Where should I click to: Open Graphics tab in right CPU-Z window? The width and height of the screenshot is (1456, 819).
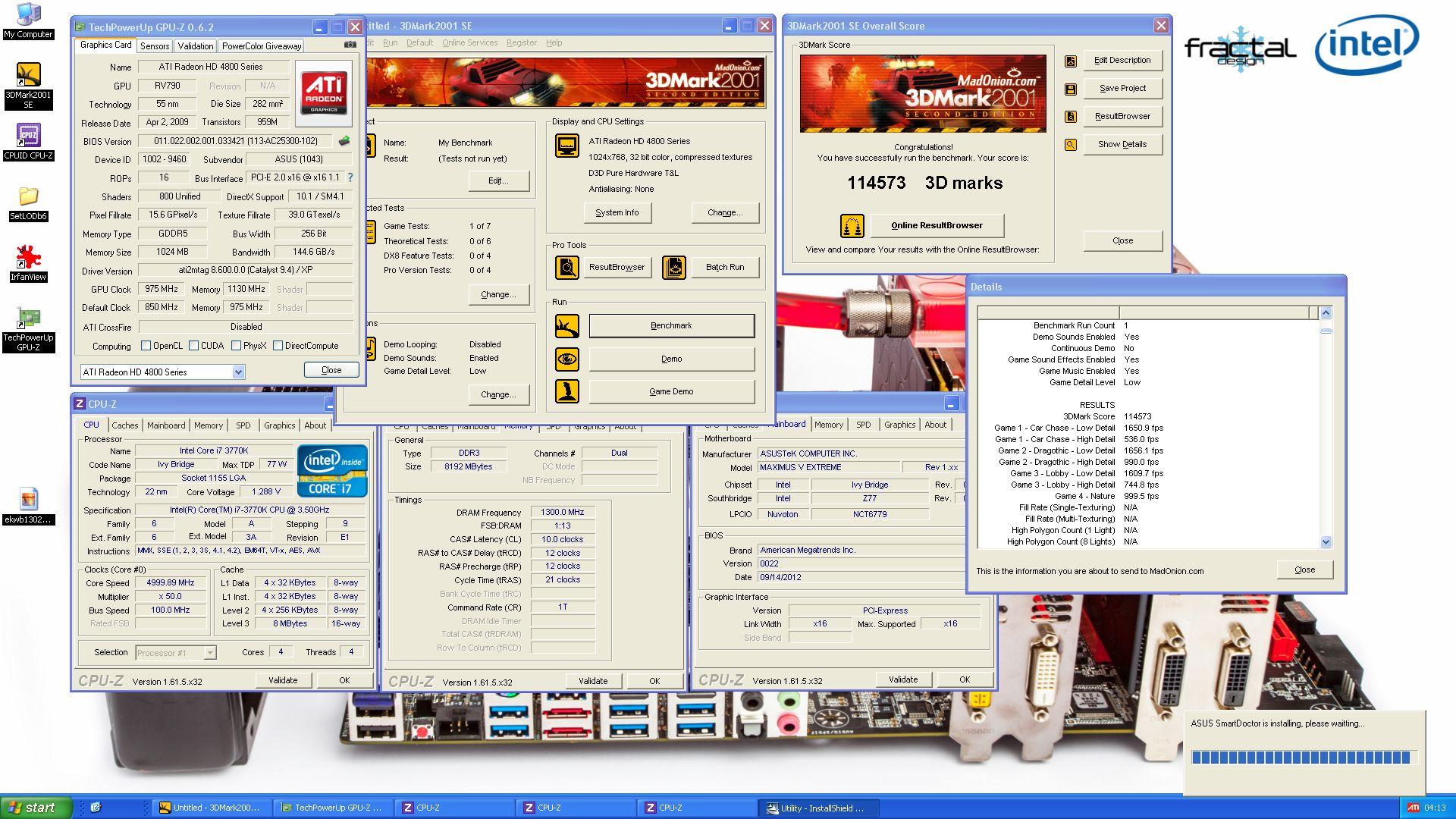[x=899, y=425]
